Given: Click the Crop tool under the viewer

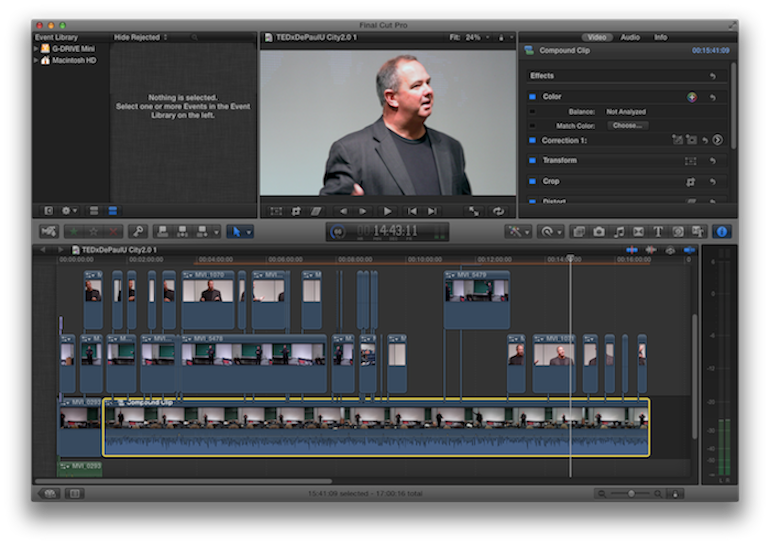Looking at the screenshot, I should click(x=296, y=211).
